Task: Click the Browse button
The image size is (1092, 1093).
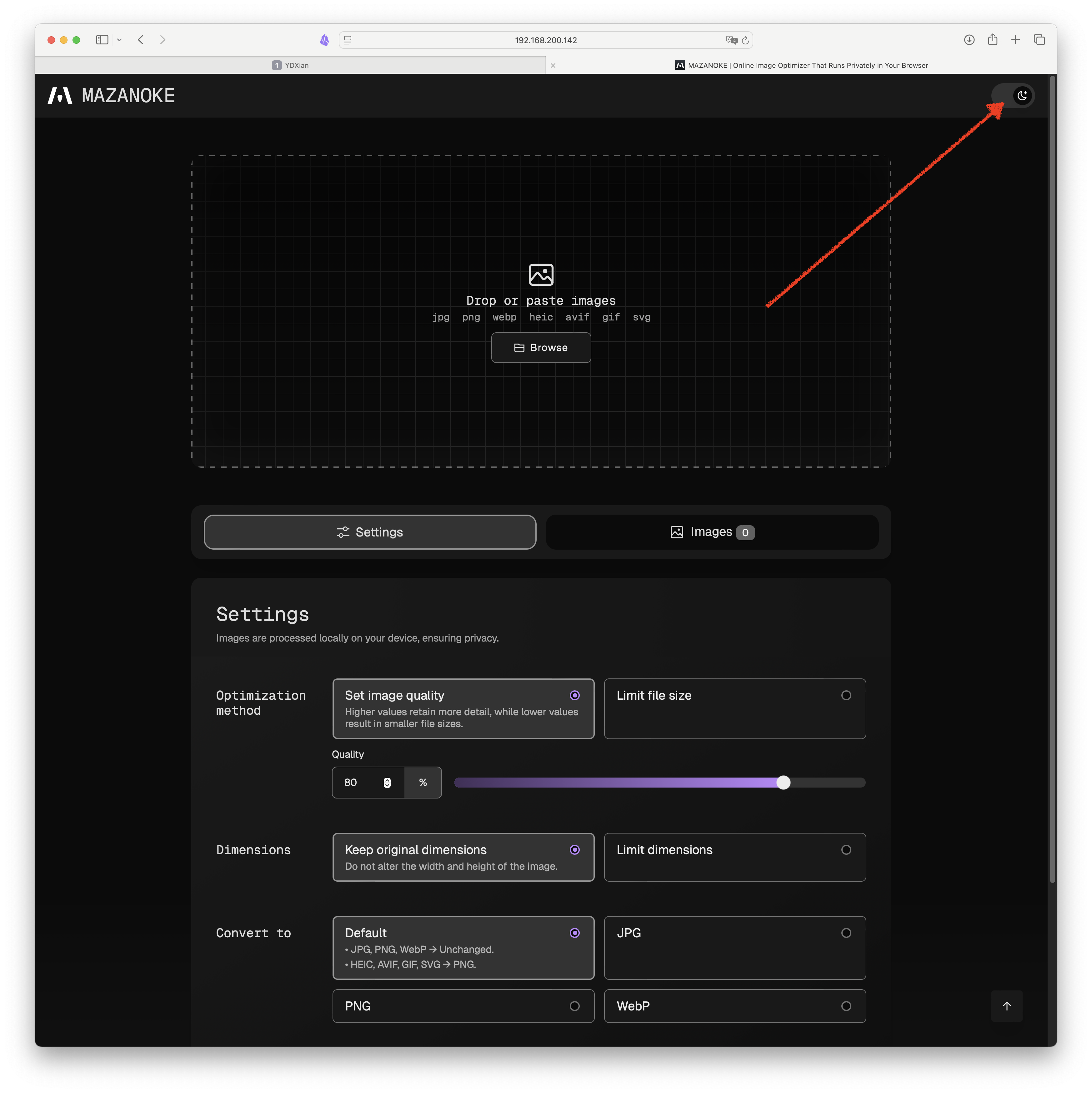Action: point(541,347)
